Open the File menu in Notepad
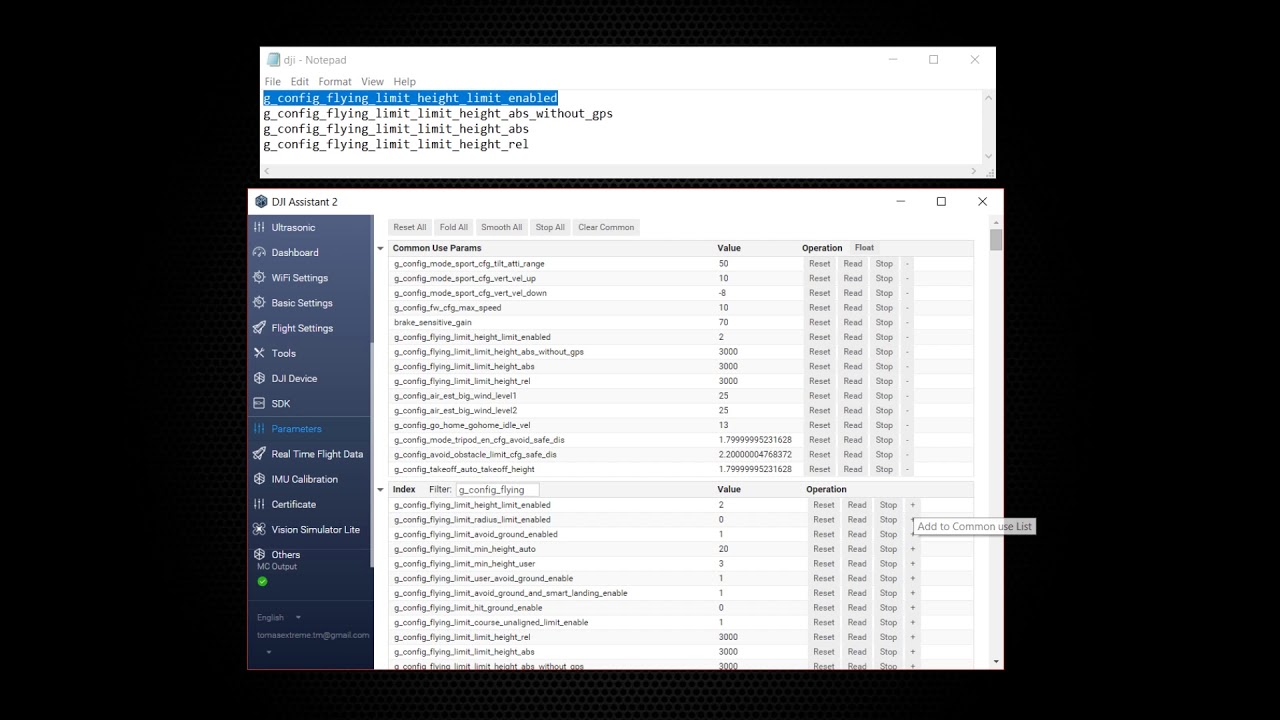The width and height of the screenshot is (1280, 720). coord(272,81)
